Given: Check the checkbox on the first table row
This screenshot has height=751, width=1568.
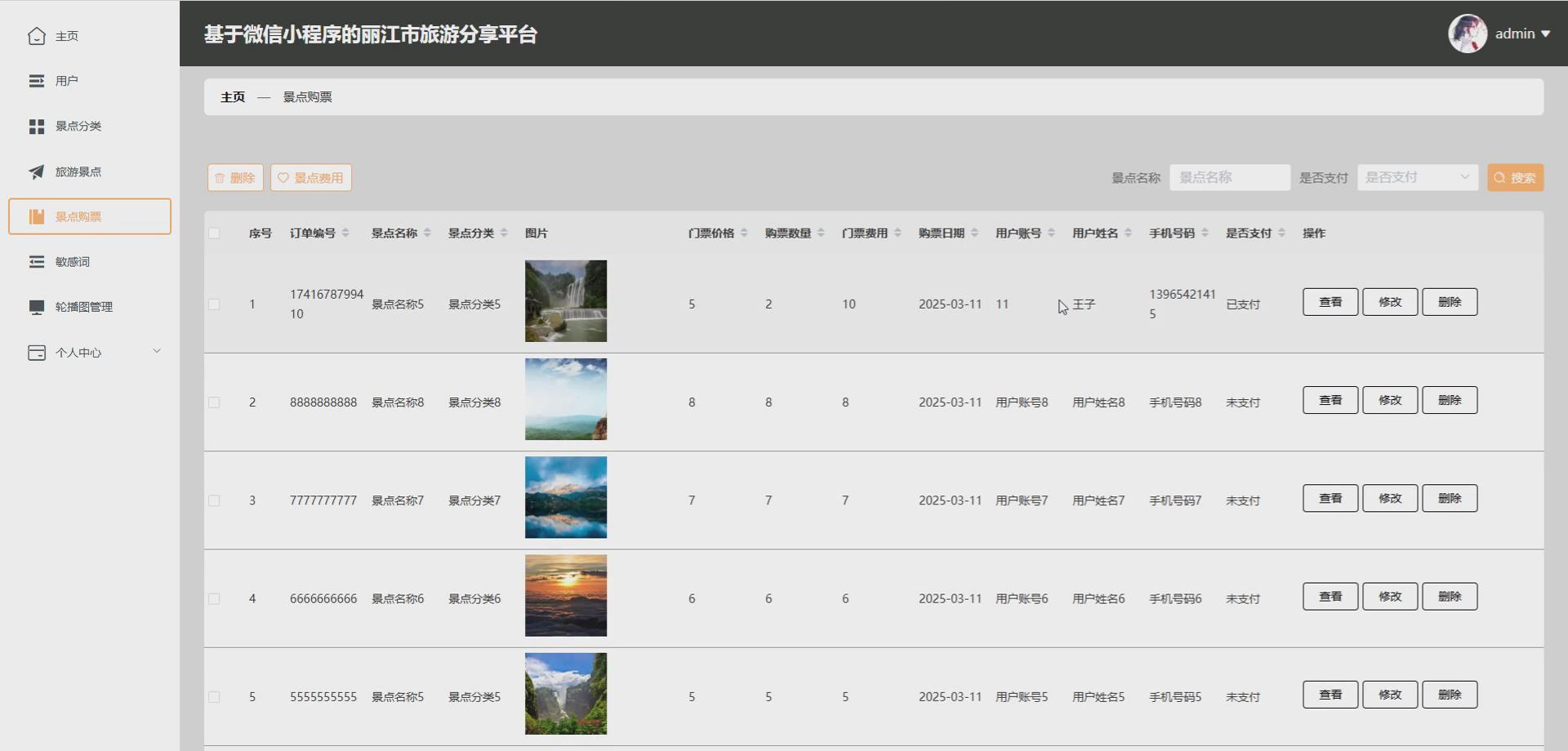Looking at the screenshot, I should (215, 304).
